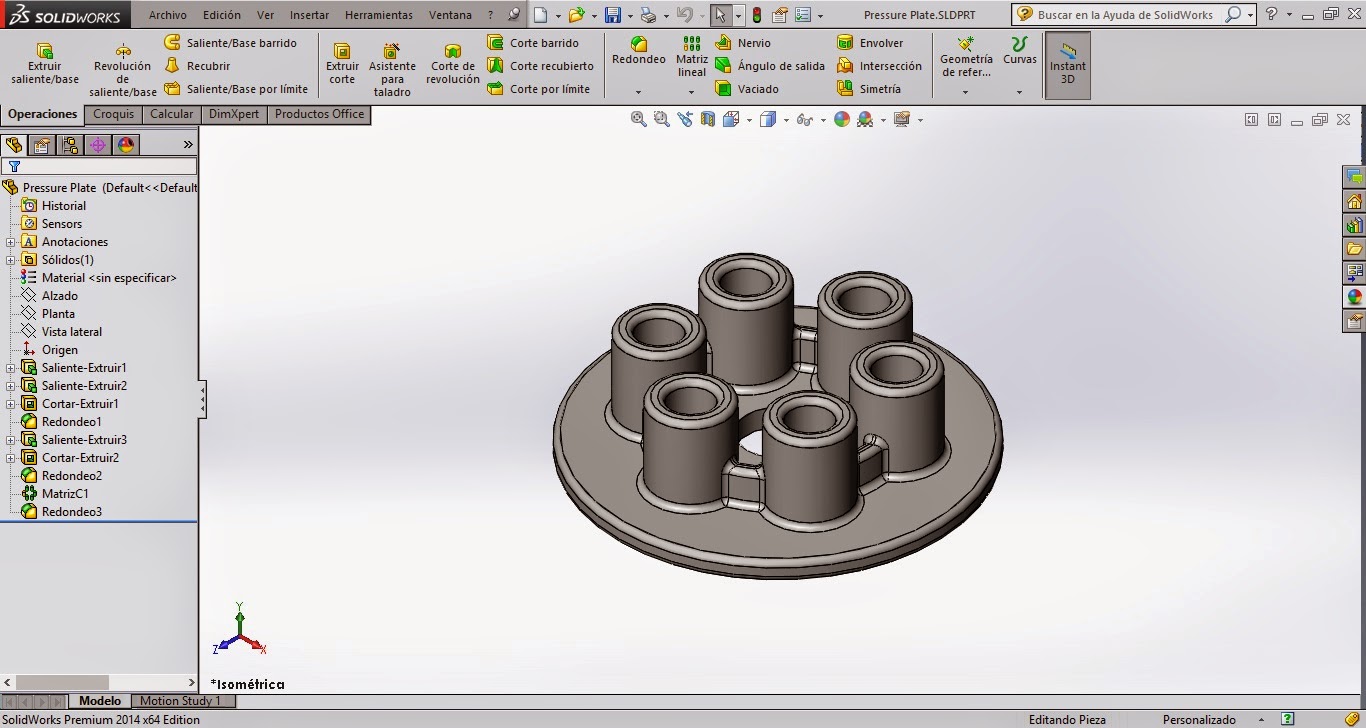This screenshot has width=1366, height=728.
Task: Apply the Vaciado shell tool
Action: (746, 89)
